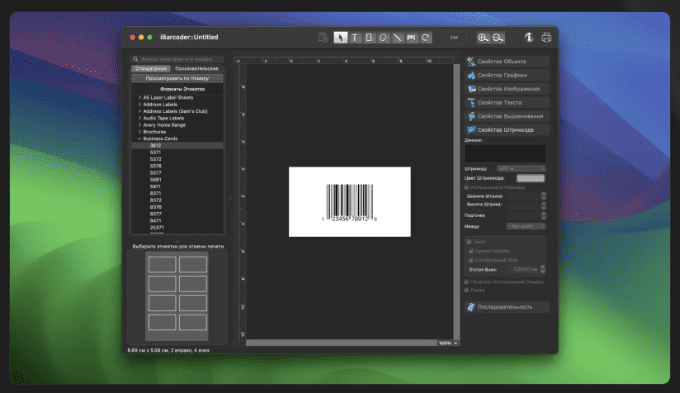Image resolution: width=680 pixels, height=393 pixels.
Task: Toggle Печатать Контрольный Символ checkbox
Action: (x=467, y=282)
